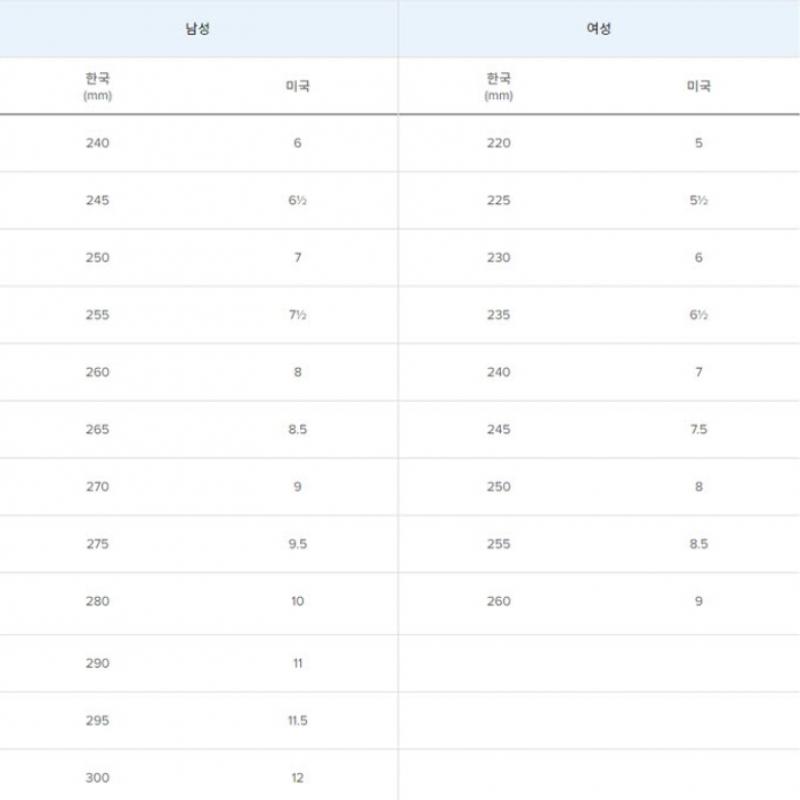
Task: Select women's Korean size 225
Action: click(x=498, y=200)
